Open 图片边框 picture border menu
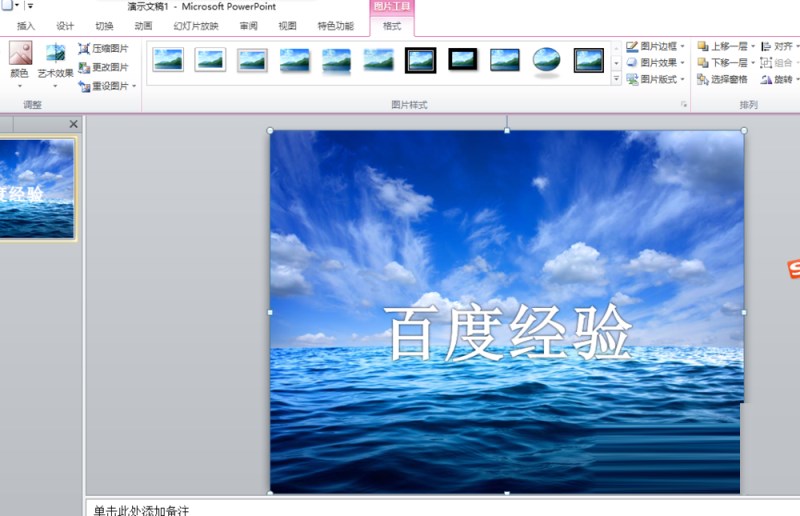 (655, 46)
